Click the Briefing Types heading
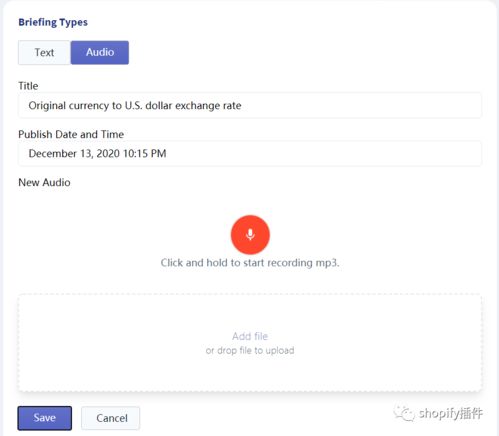Viewport: 499px width, 436px height. (53, 22)
